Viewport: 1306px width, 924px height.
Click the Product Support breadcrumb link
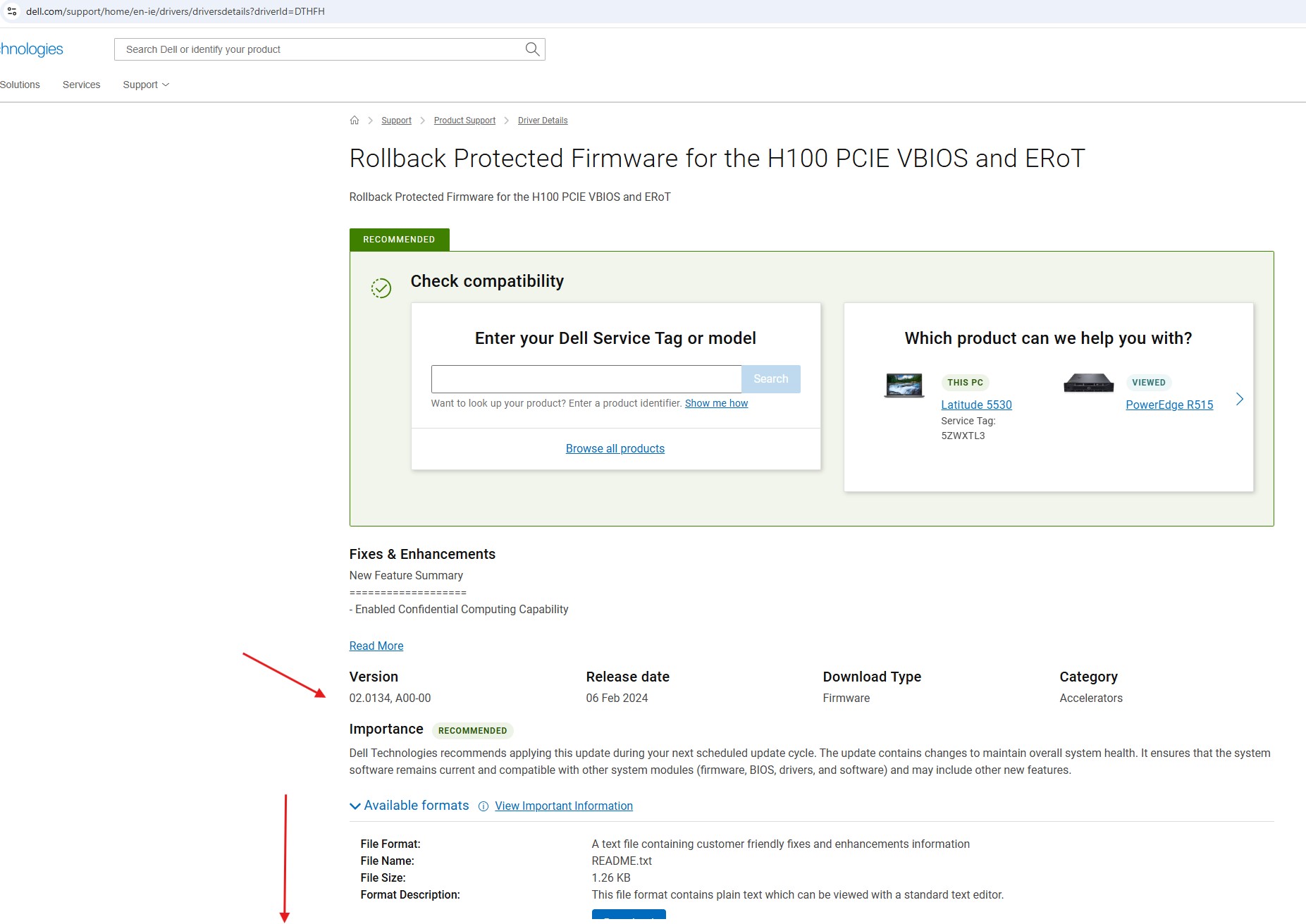(464, 120)
